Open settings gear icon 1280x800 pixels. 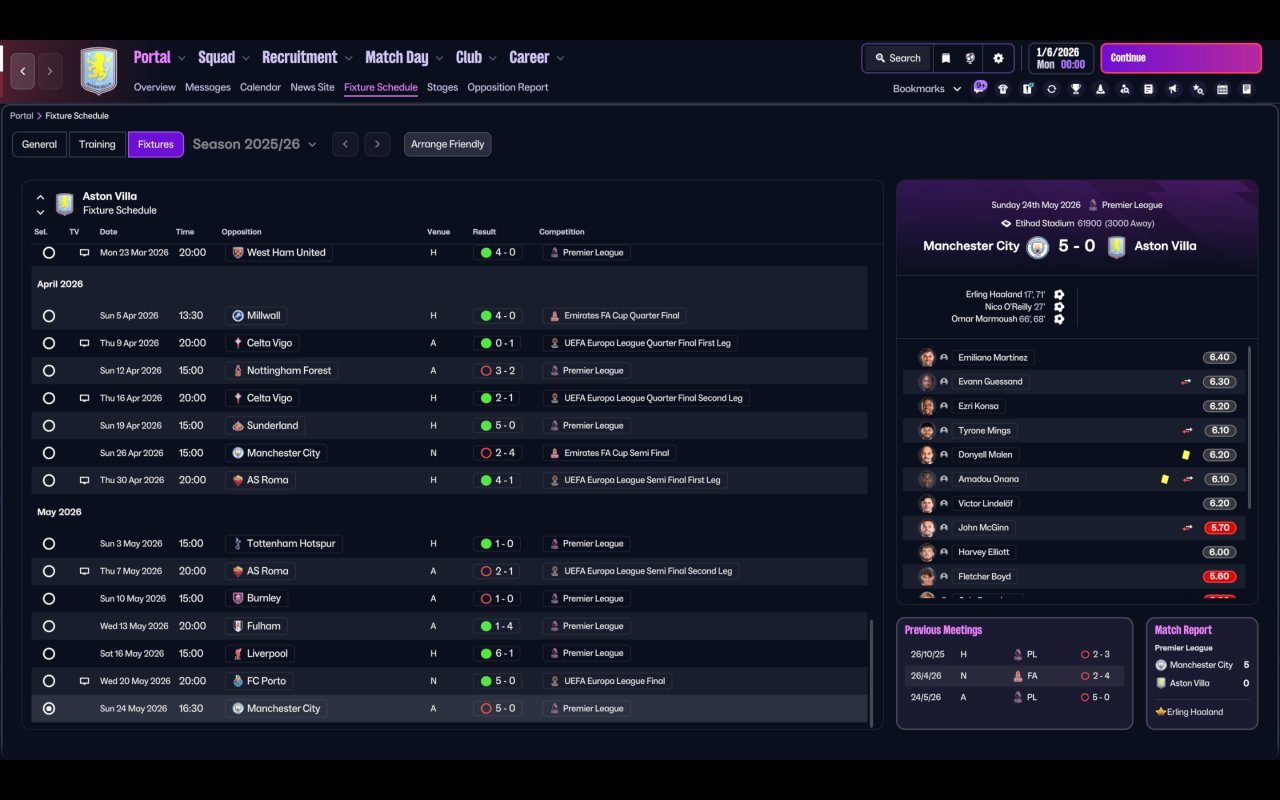[998, 58]
